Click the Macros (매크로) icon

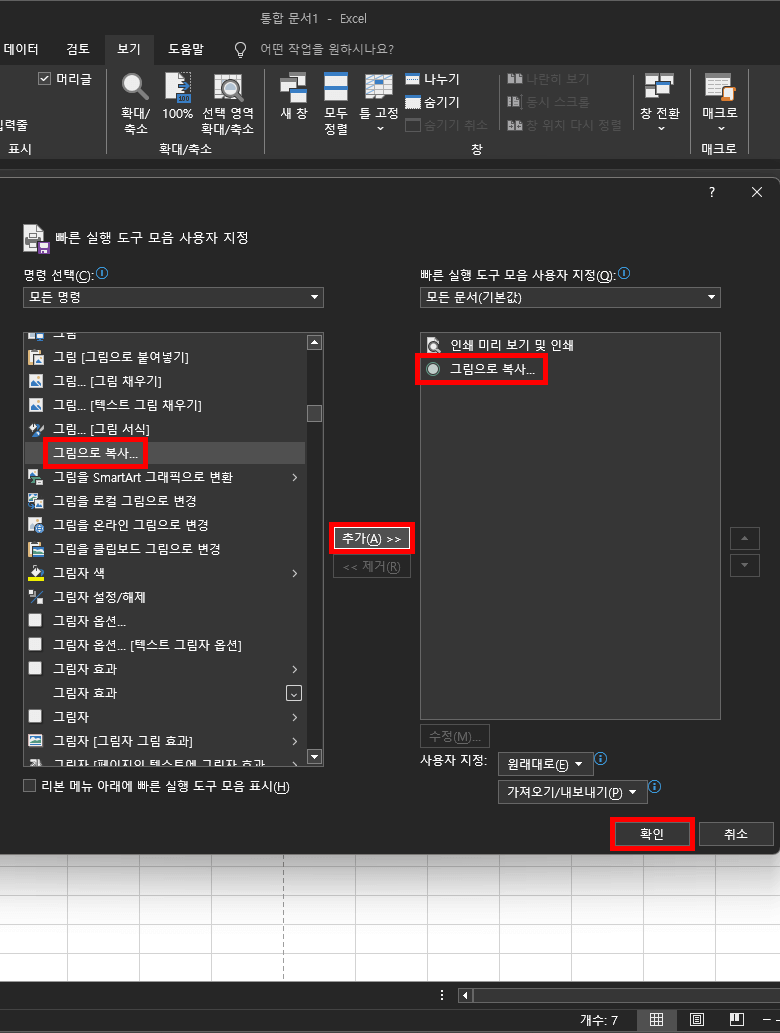pos(719,87)
